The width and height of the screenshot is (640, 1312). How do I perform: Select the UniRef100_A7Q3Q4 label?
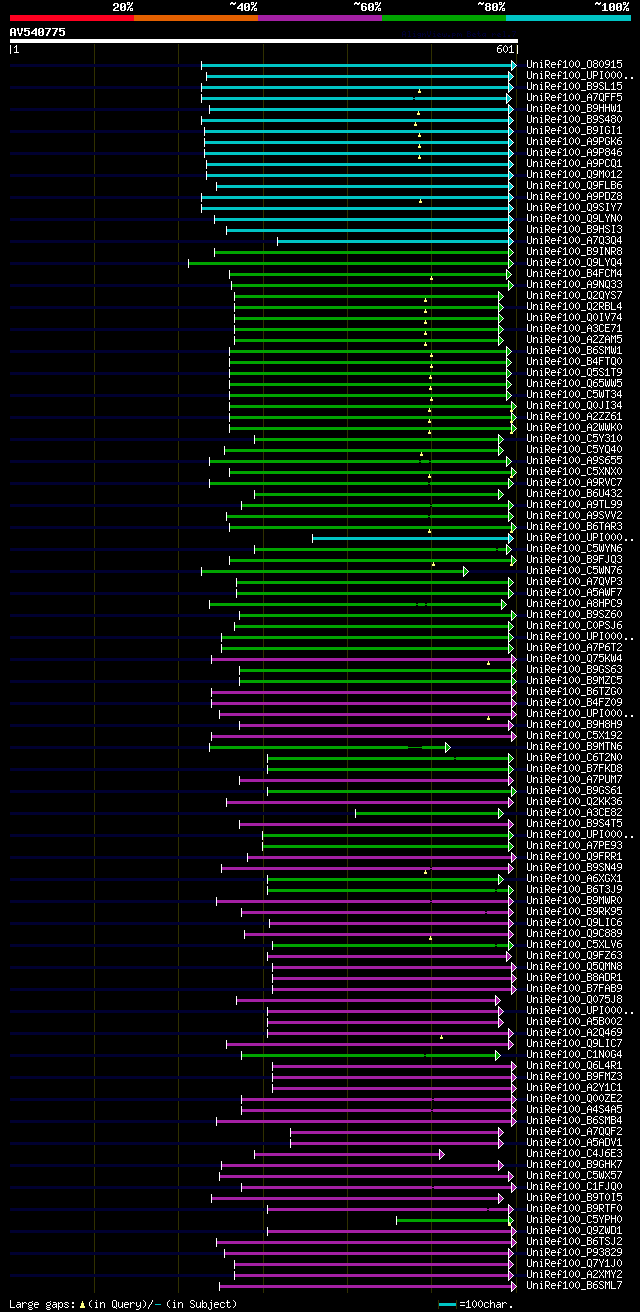(574, 240)
